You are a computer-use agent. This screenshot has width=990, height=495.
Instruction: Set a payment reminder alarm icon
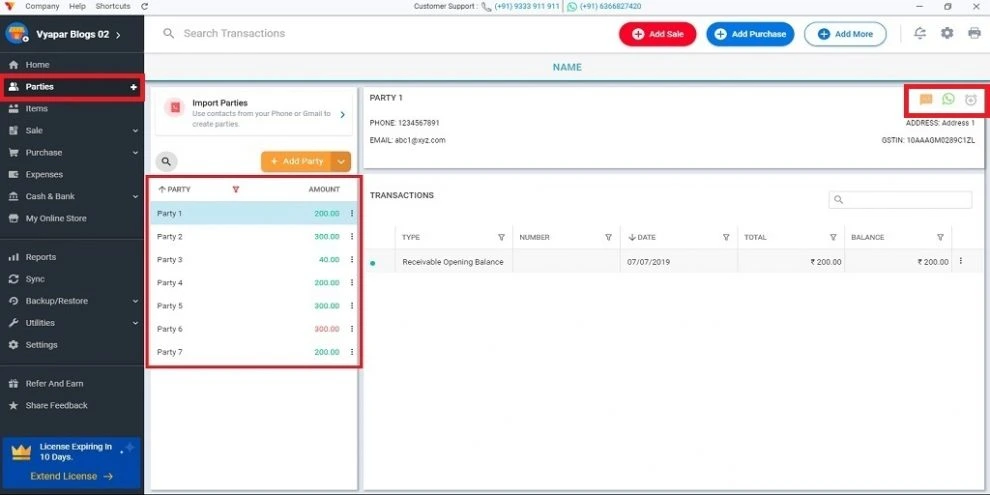click(971, 99)
